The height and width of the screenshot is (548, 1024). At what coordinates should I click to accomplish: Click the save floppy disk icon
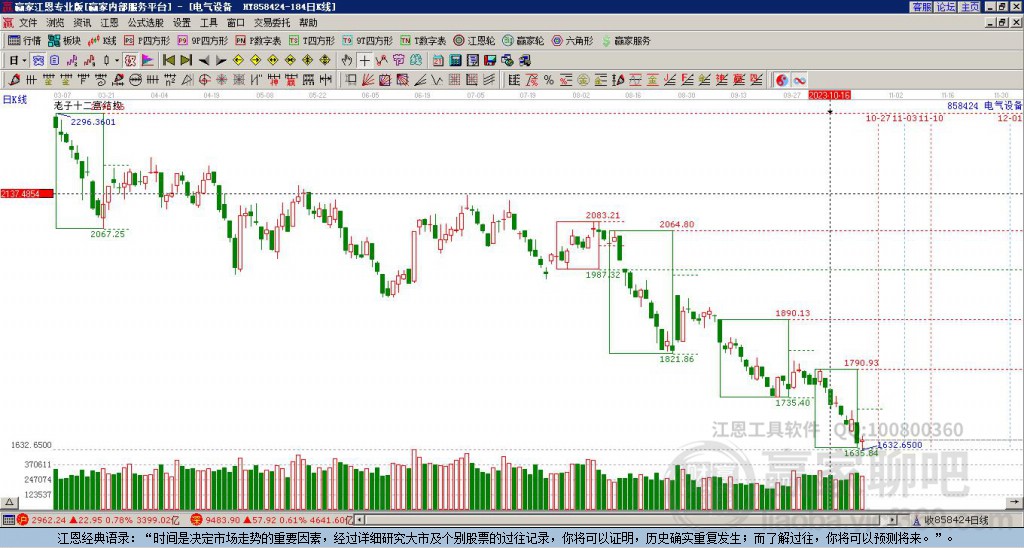click(x=490, y=61)
